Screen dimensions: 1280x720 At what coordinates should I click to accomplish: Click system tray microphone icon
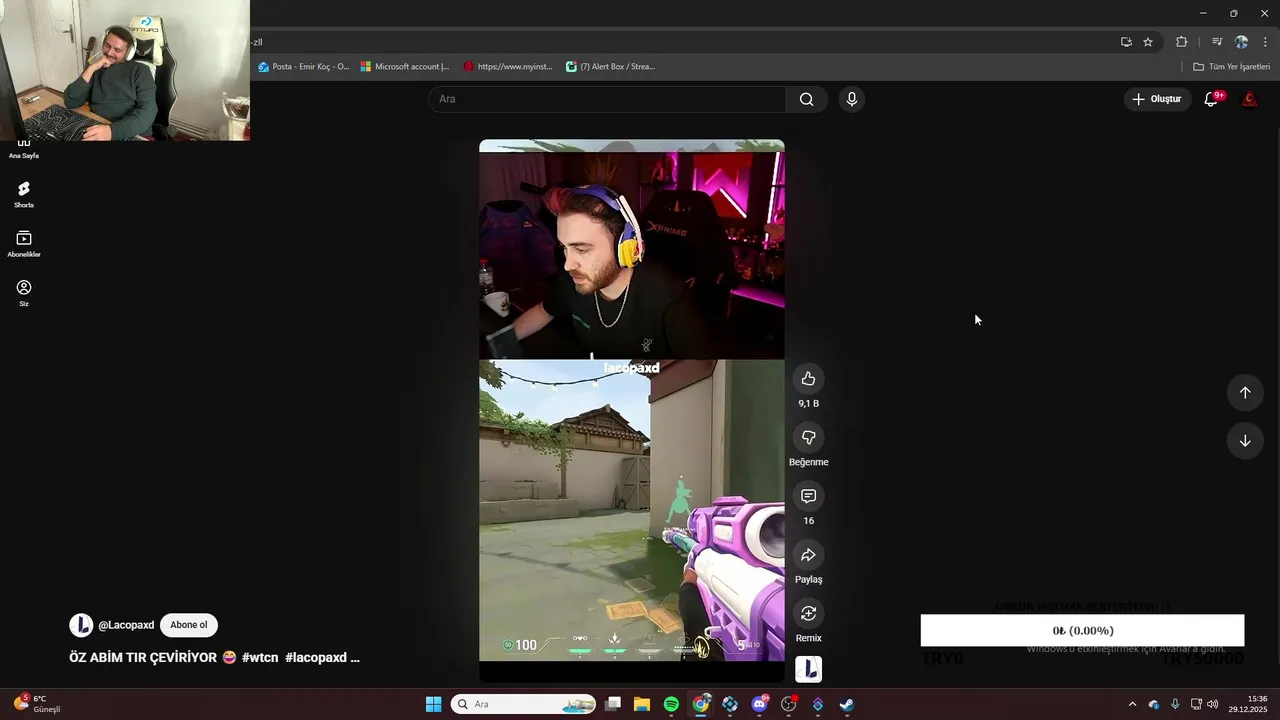point(1175,704)
